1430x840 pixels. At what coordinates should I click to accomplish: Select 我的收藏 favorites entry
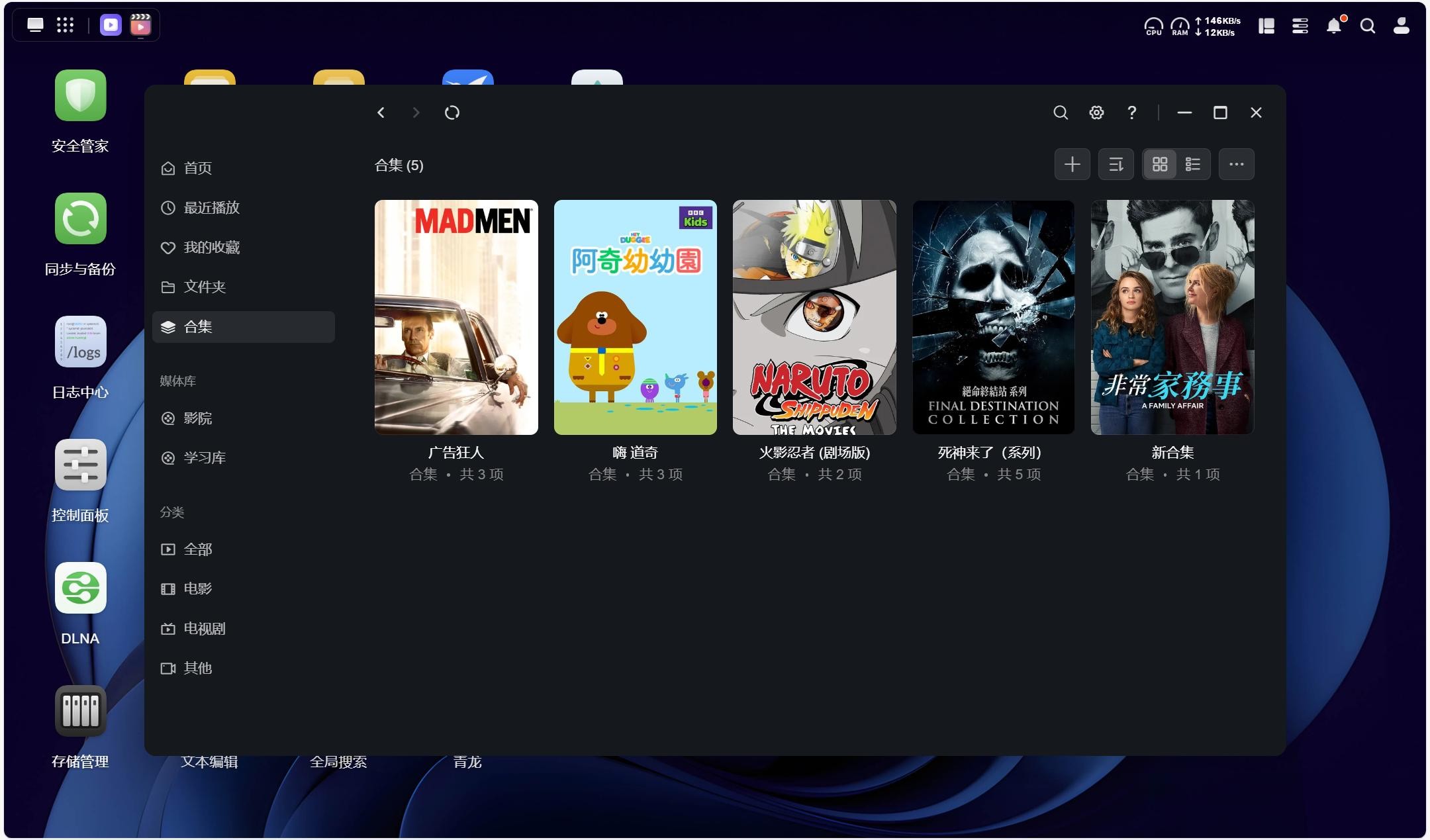tap(211, 248)
